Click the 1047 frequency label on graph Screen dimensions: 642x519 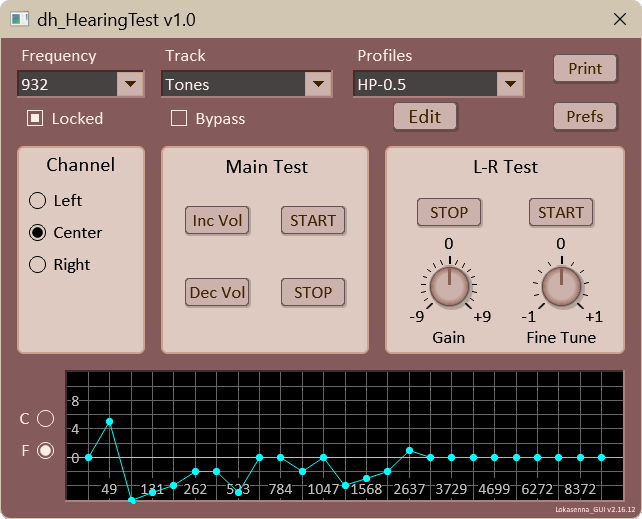(x=323, y=489)
